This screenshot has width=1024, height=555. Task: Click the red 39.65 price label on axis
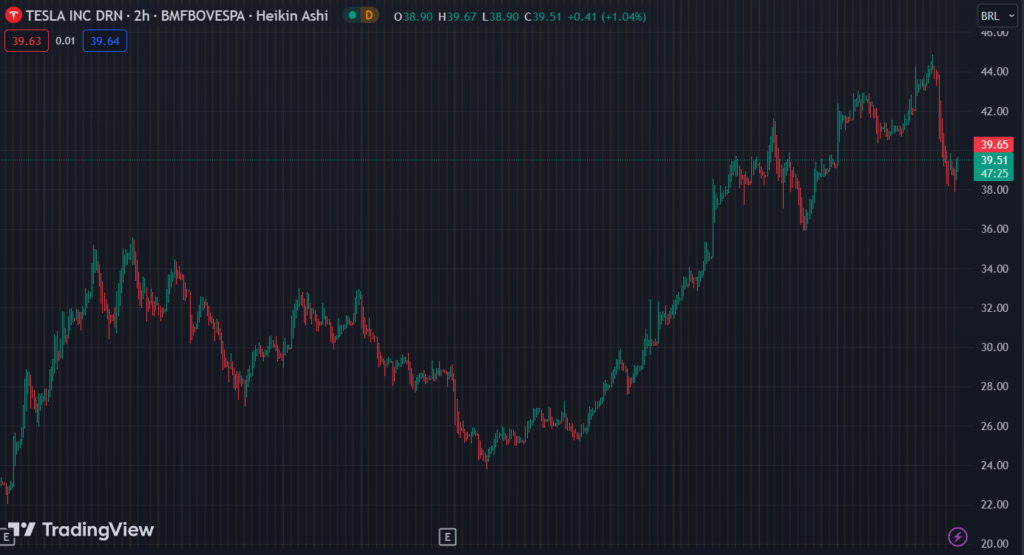tap(994, 144)
